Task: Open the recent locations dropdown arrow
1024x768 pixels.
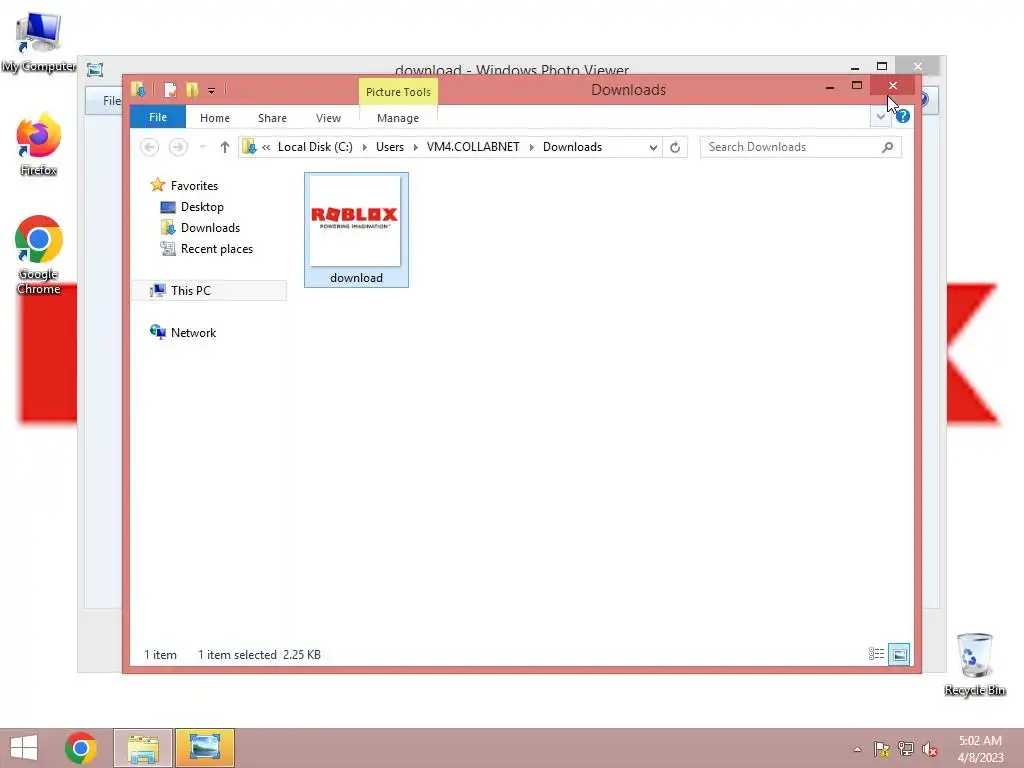Action: tap(202, 147)
